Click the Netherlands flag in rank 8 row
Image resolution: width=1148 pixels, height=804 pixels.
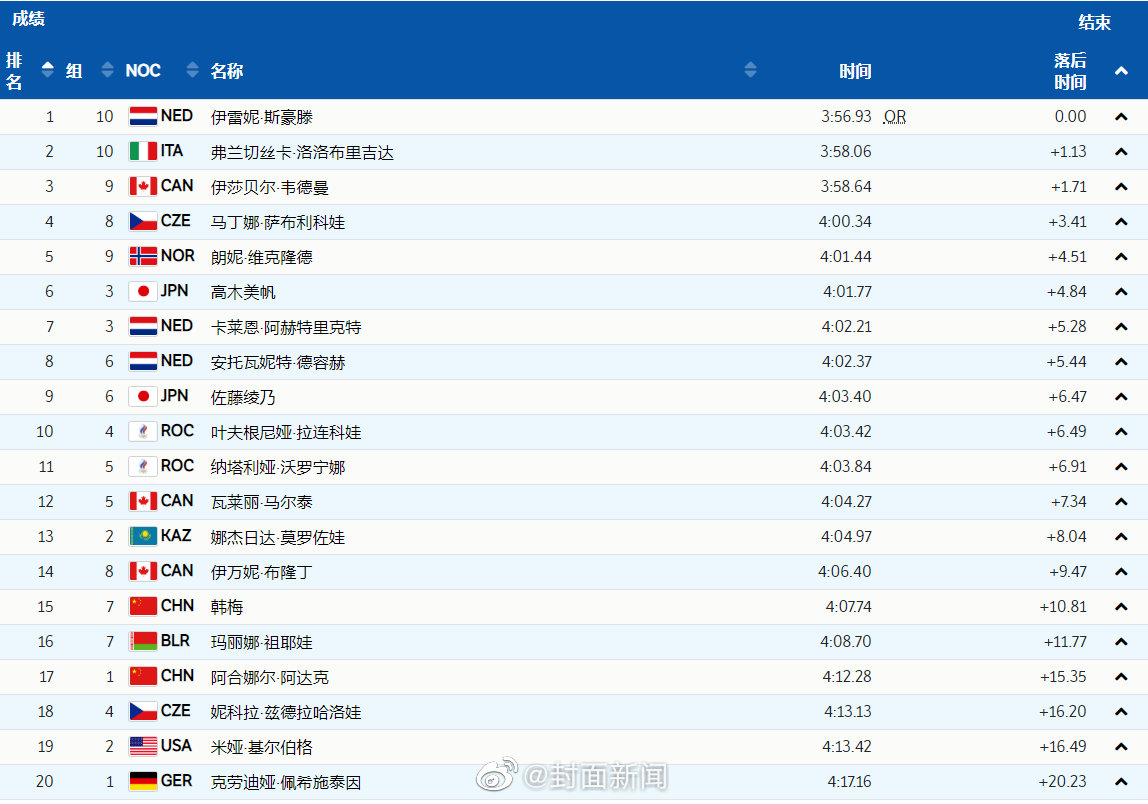coord(143,362)
